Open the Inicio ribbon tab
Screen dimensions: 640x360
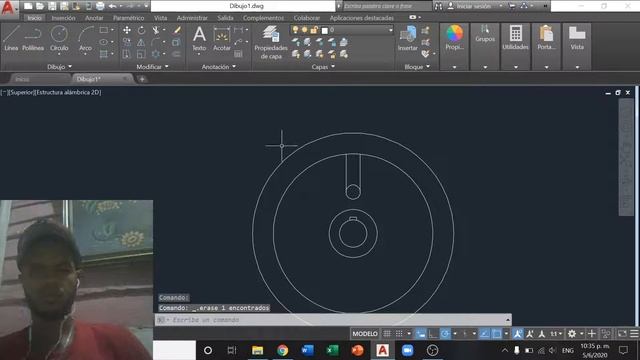34,18
